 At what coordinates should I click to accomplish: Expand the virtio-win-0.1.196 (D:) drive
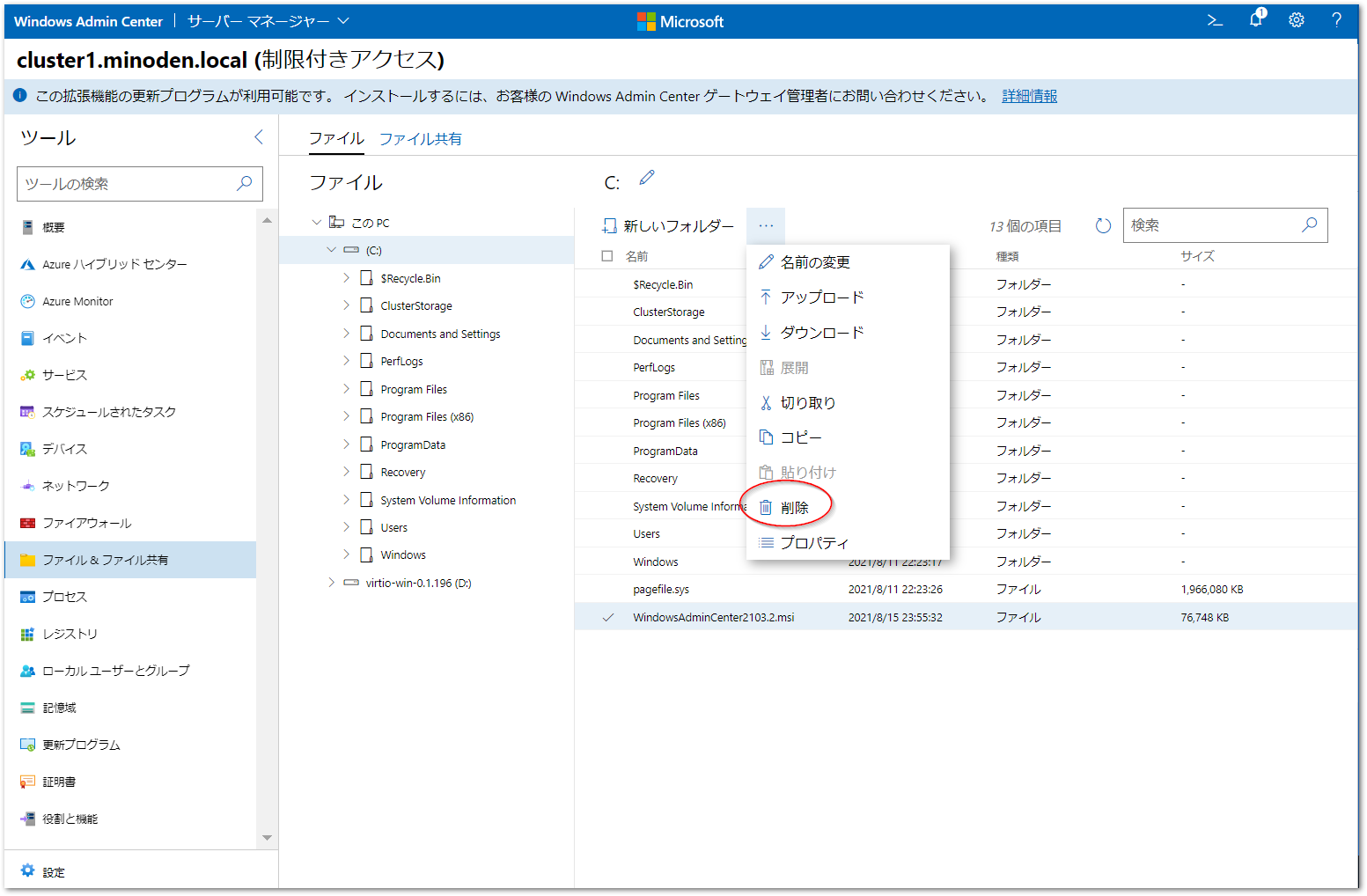(x=330, y=582)
